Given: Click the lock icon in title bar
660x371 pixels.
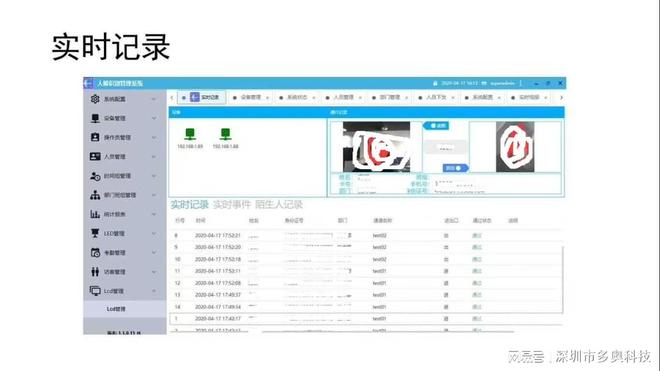Looking at the screenshot, I should pos(435,83).
